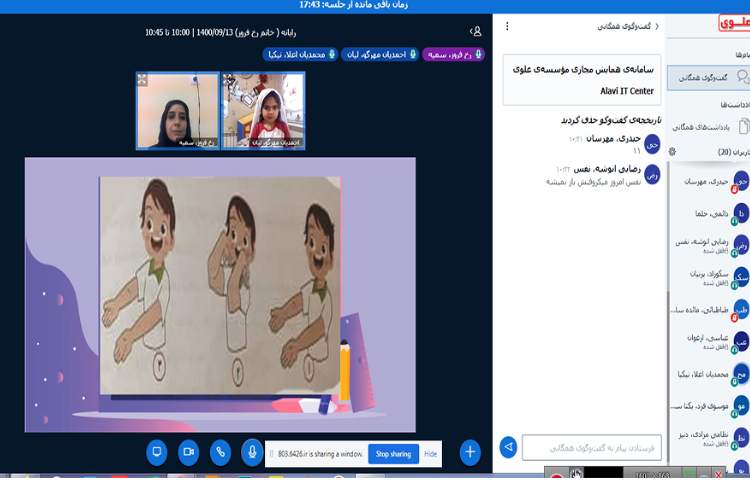Fullscreen the webcam of احمدیان مهرگو، لیان

(229, 80)
